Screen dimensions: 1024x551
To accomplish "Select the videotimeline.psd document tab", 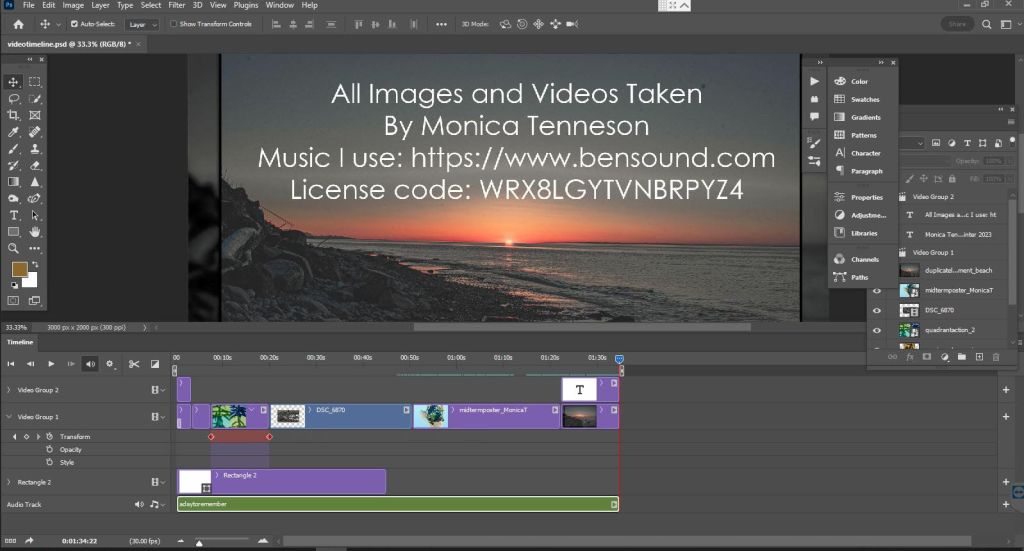I will pos(70,44).
